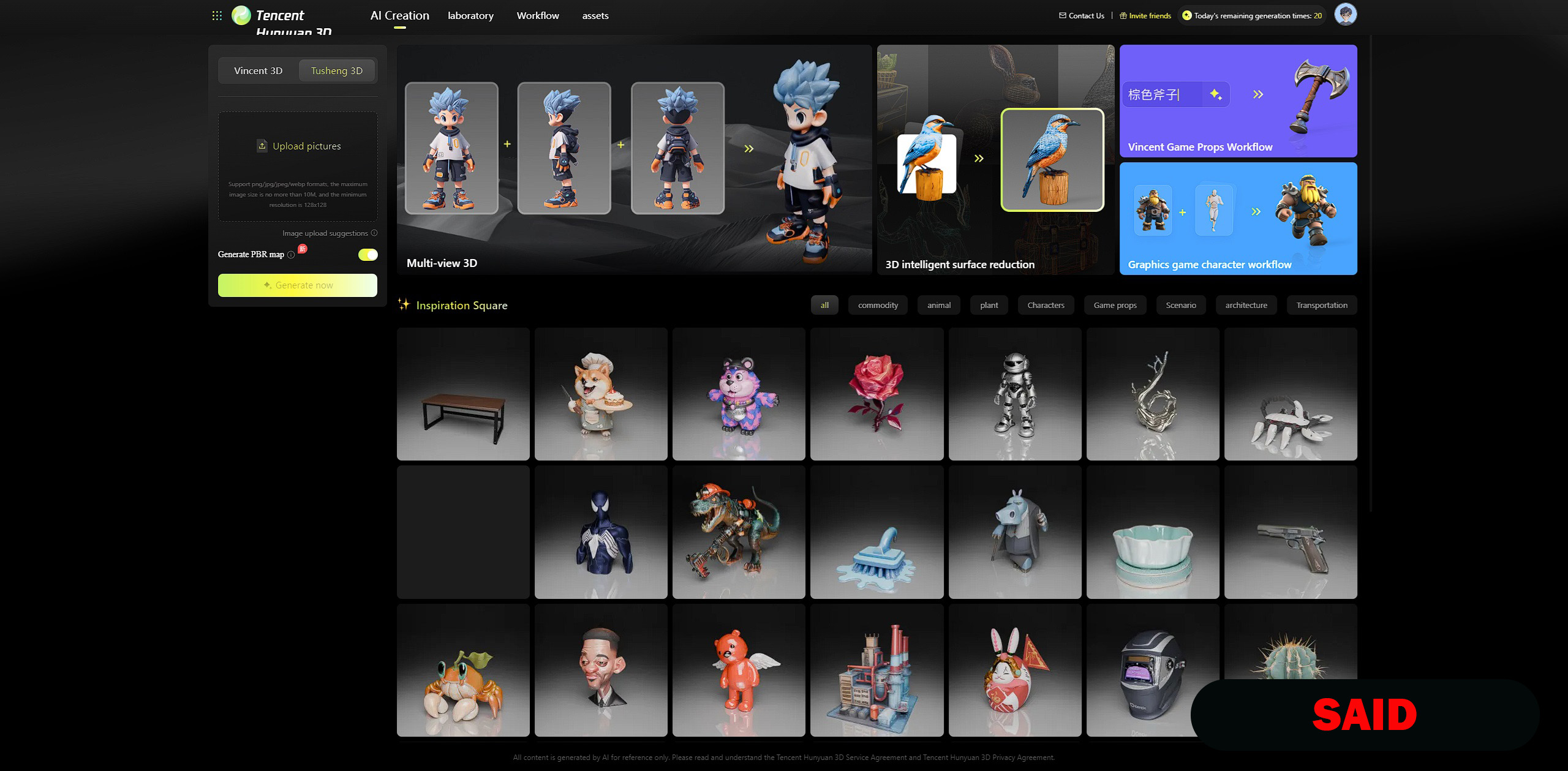The width and height of the screenshot is (1568, 771).
Task: Filter inspiration by Game props
Action: coord(1115,305)
